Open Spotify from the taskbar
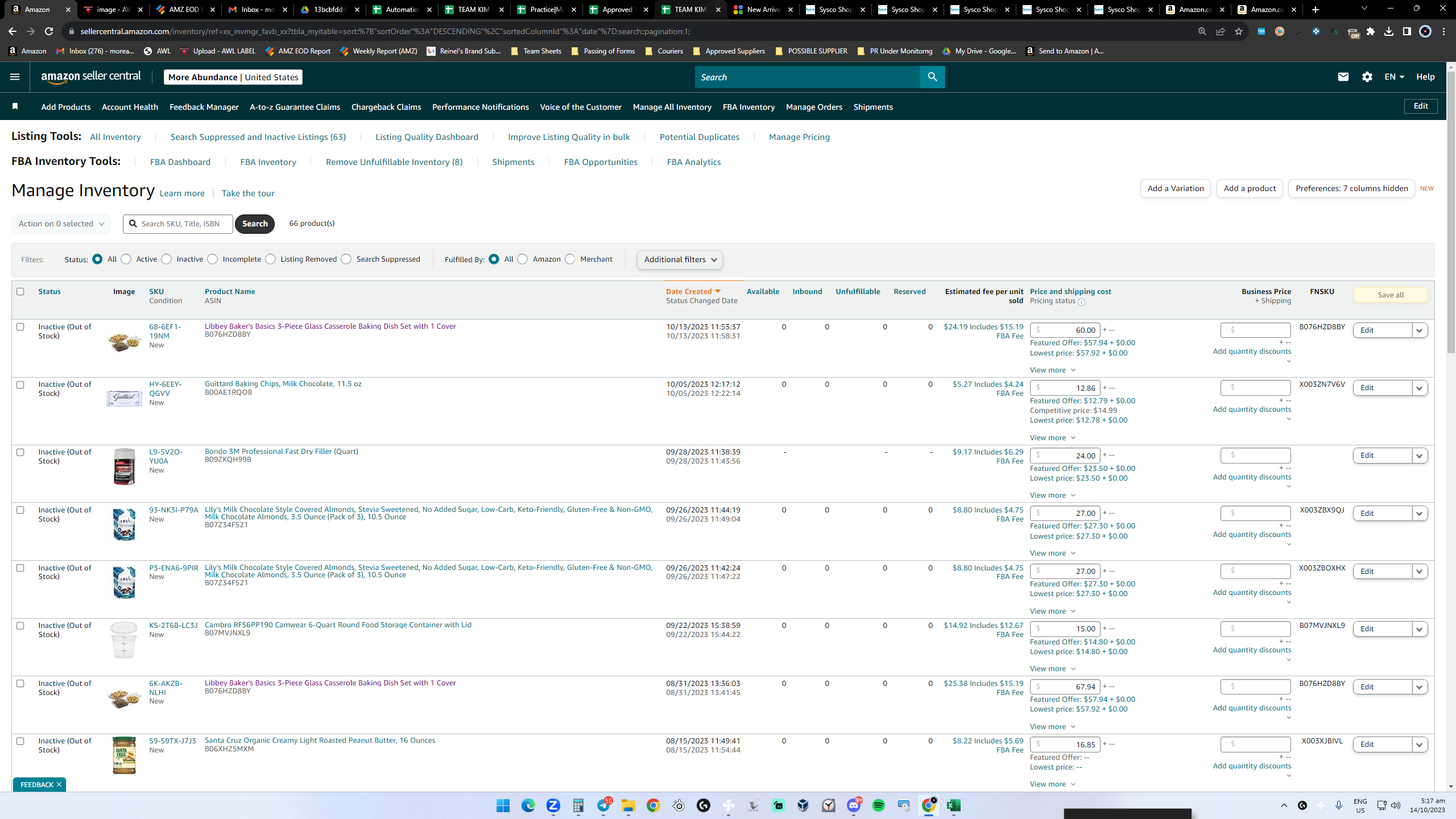Viewport: 1456px width, 819px height. coord(879,805)
